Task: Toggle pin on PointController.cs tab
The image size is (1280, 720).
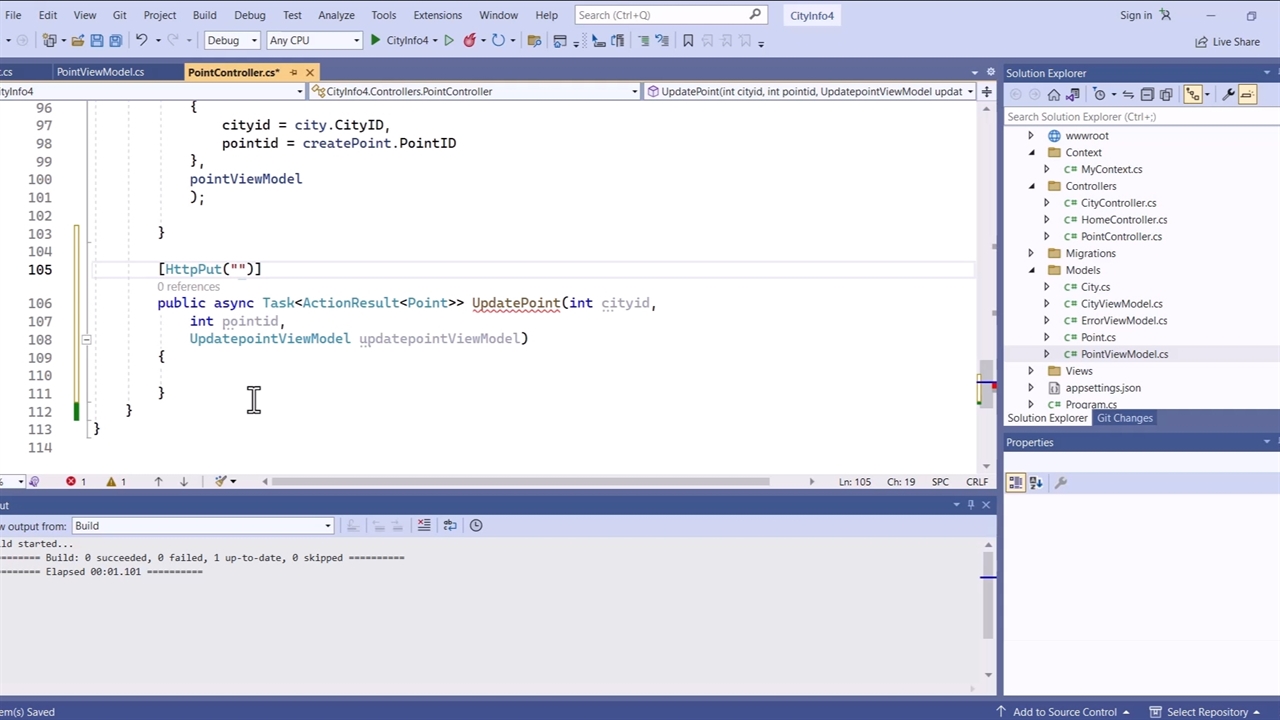Action: pos(293,72)
